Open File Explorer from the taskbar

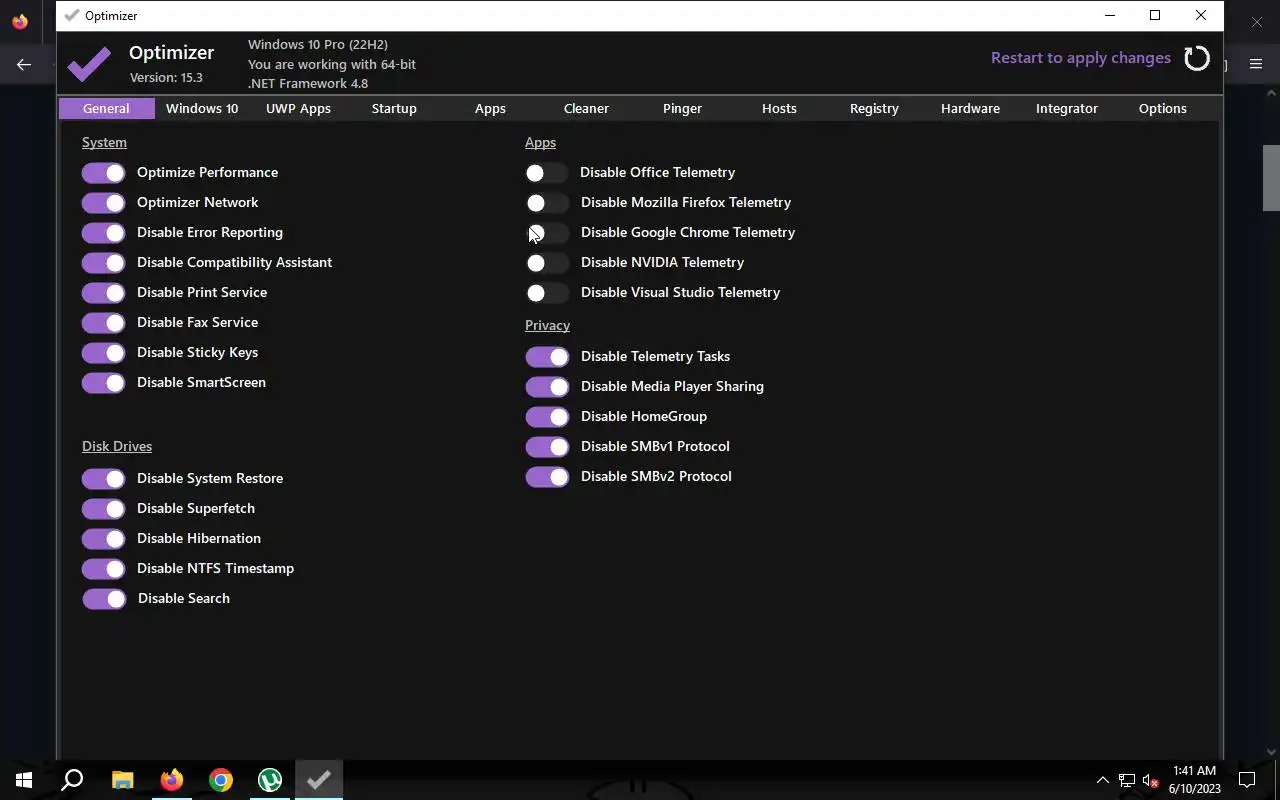(122, 780)
